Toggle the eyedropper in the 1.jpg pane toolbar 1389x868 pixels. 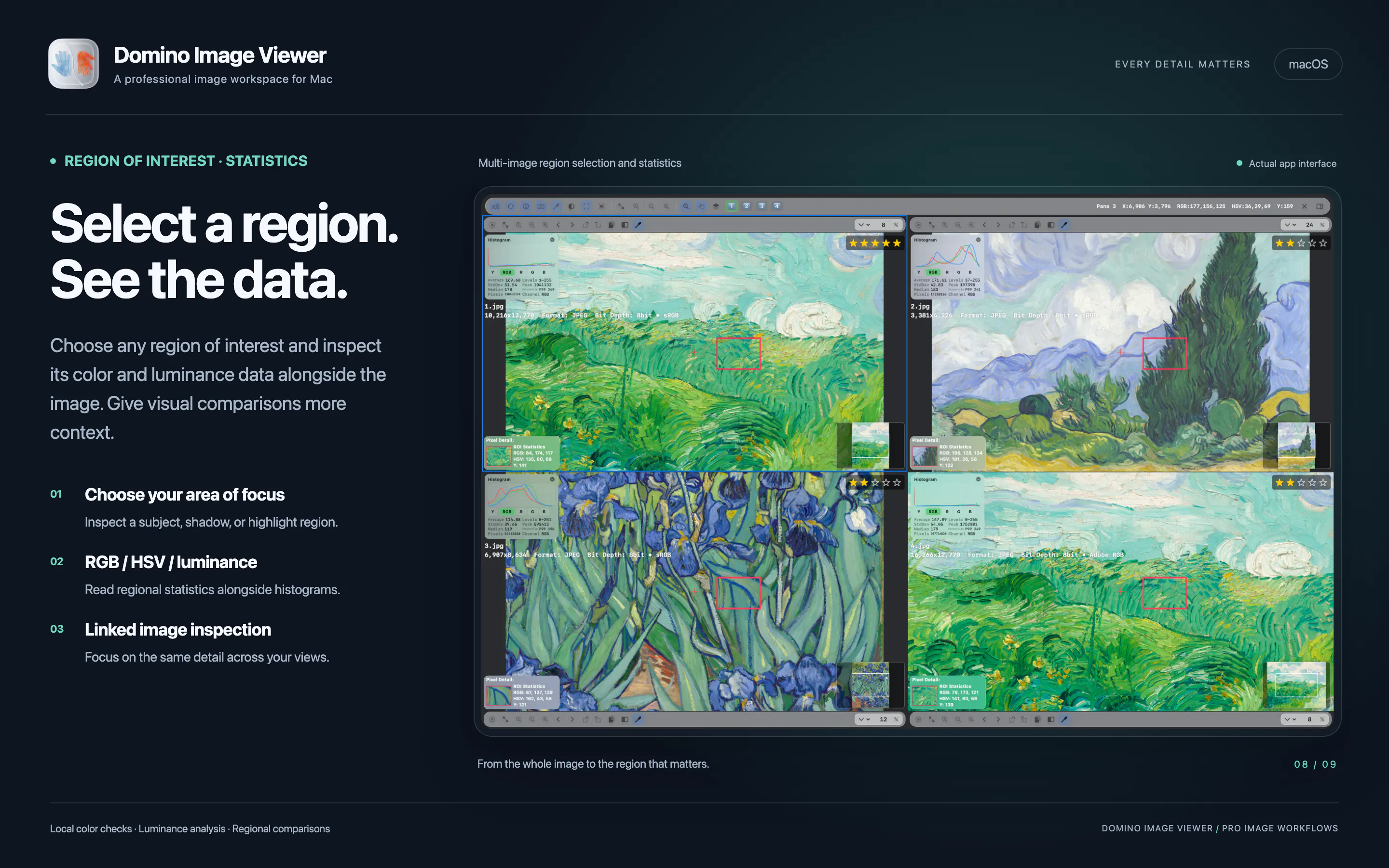[638, 225]
